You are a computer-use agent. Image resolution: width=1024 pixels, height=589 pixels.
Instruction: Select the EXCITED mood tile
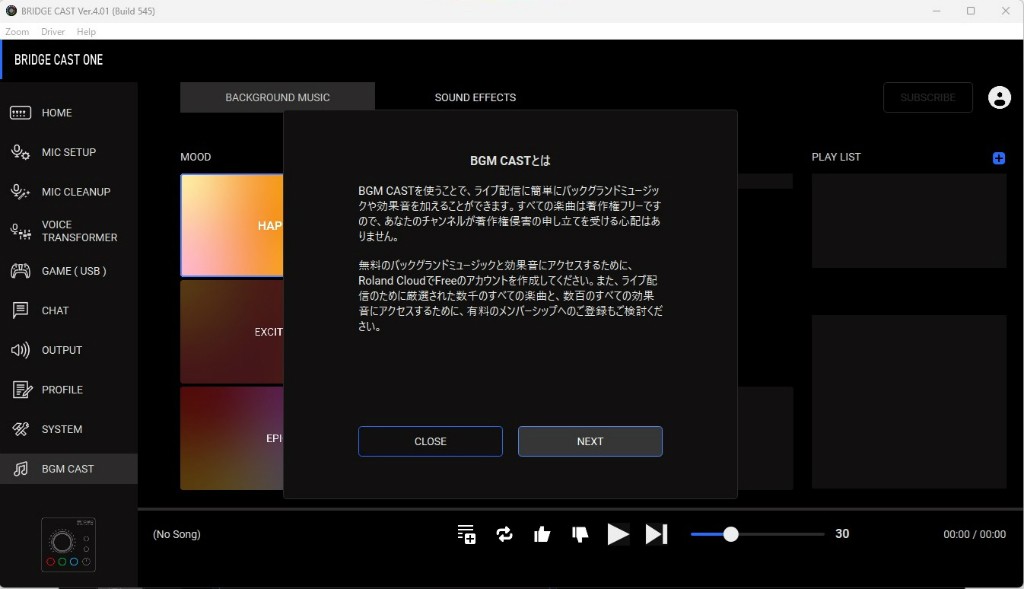point(232,332)
